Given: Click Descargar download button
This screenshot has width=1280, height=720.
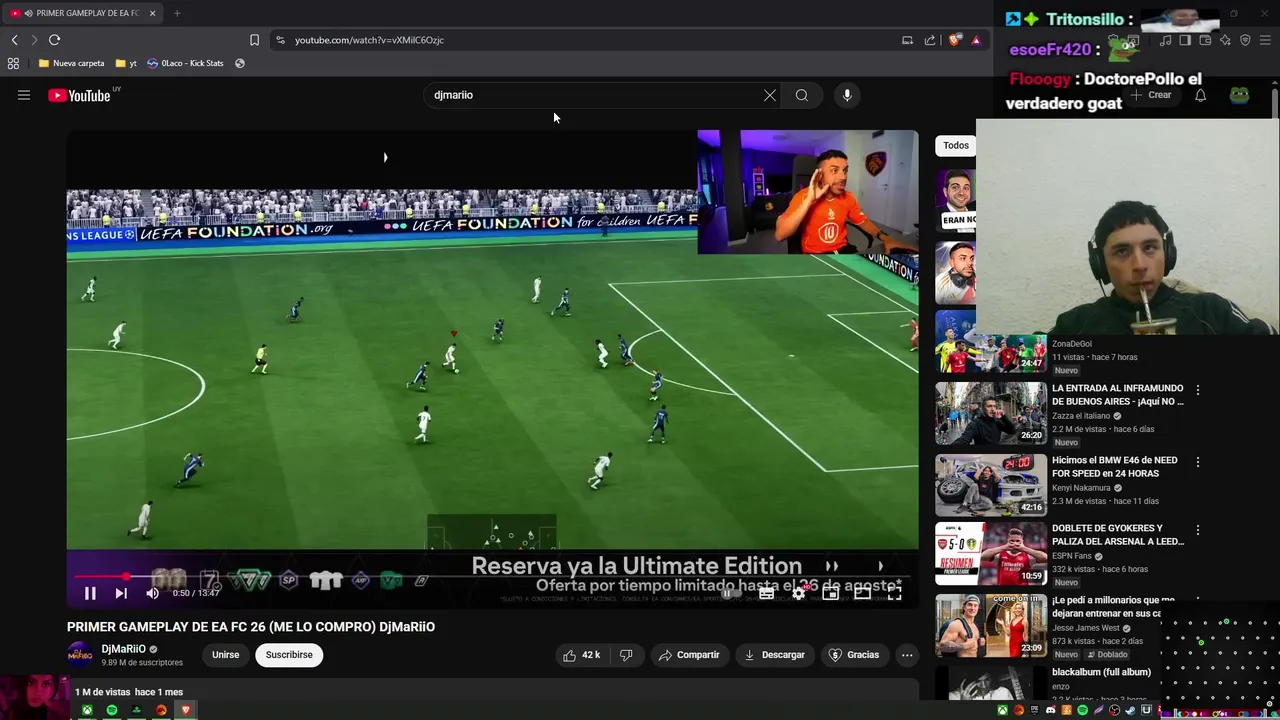Looking at the screenshot, I should pos(775,655).
